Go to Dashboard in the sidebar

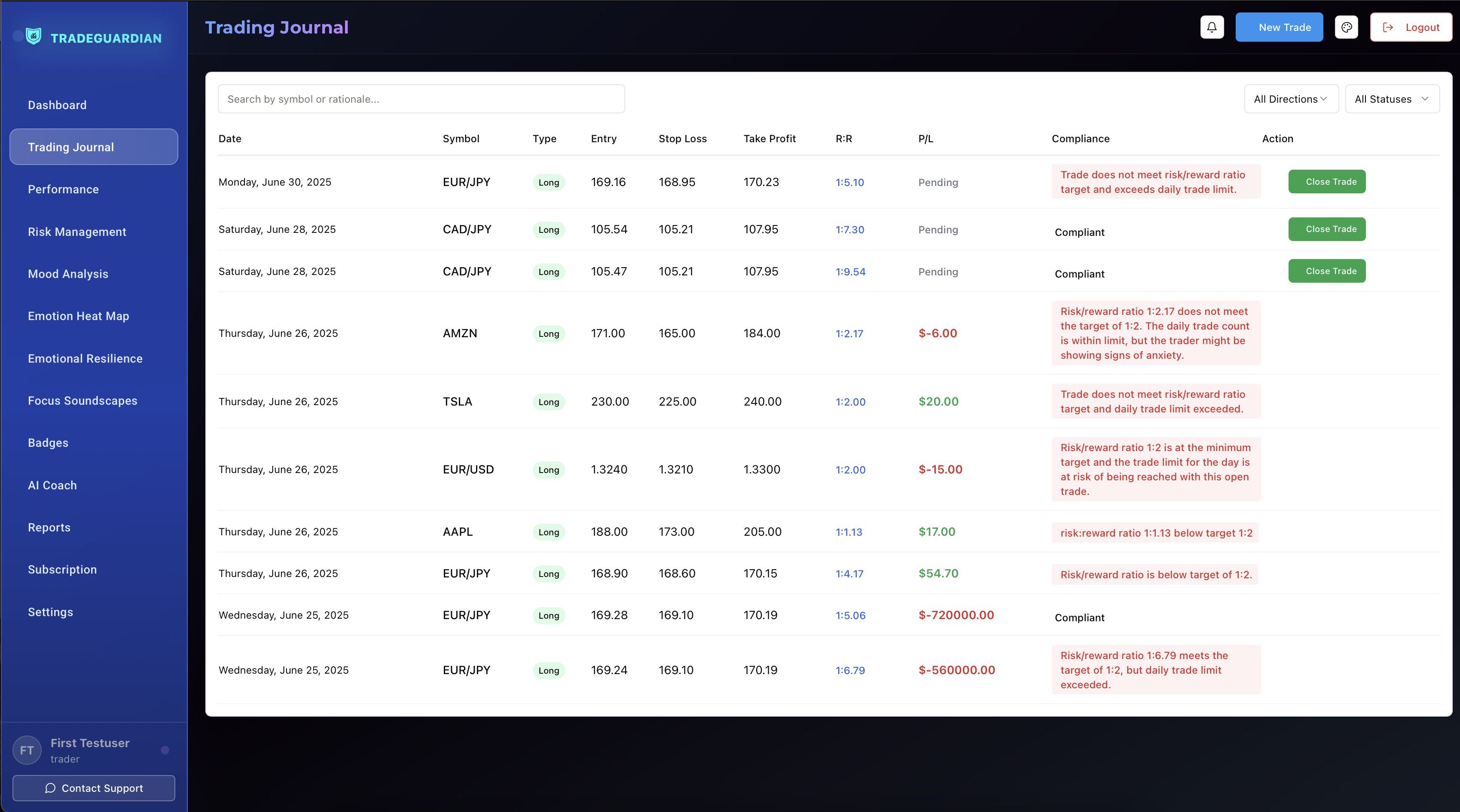[x=57, y=105]
